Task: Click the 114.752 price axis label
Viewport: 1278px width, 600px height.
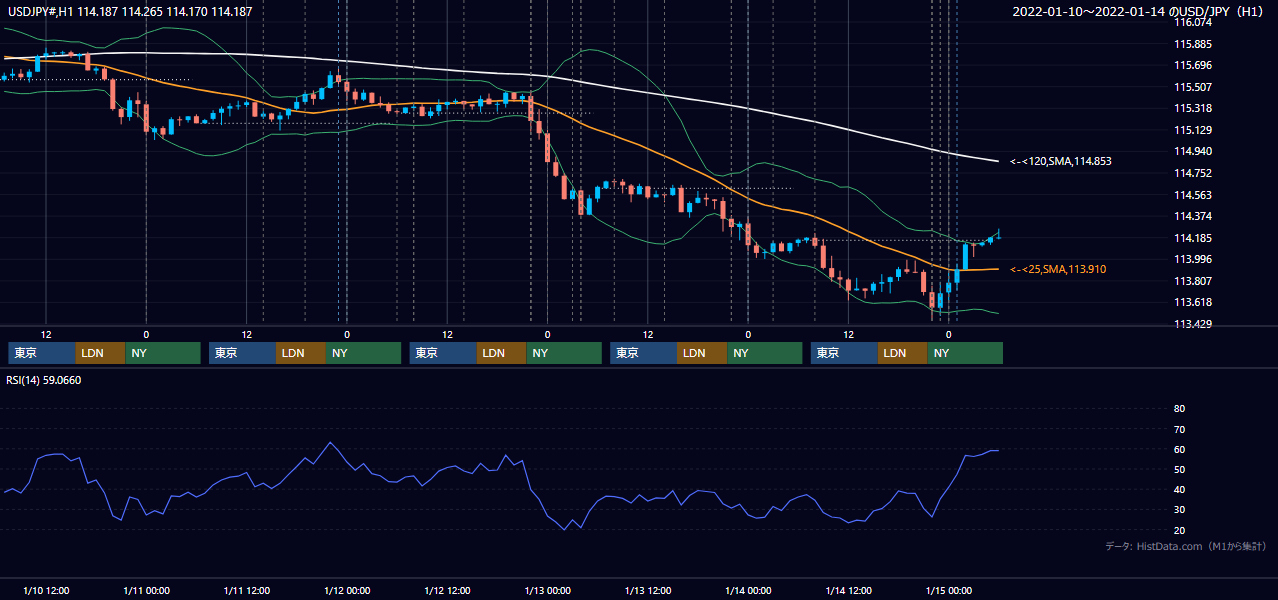Action: pyautogui.click(x=1192, y=173)
